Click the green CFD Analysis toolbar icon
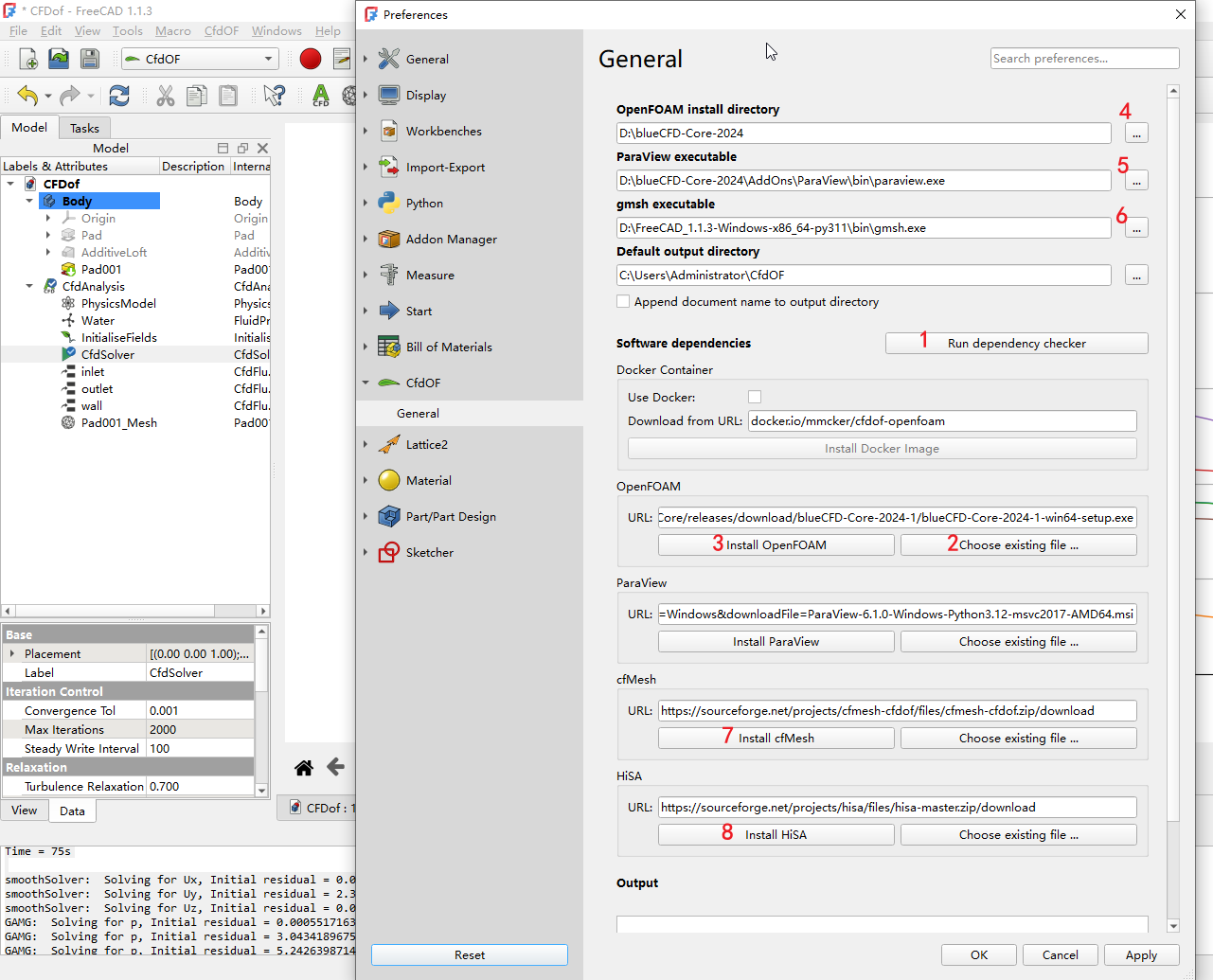 (321, 96)
